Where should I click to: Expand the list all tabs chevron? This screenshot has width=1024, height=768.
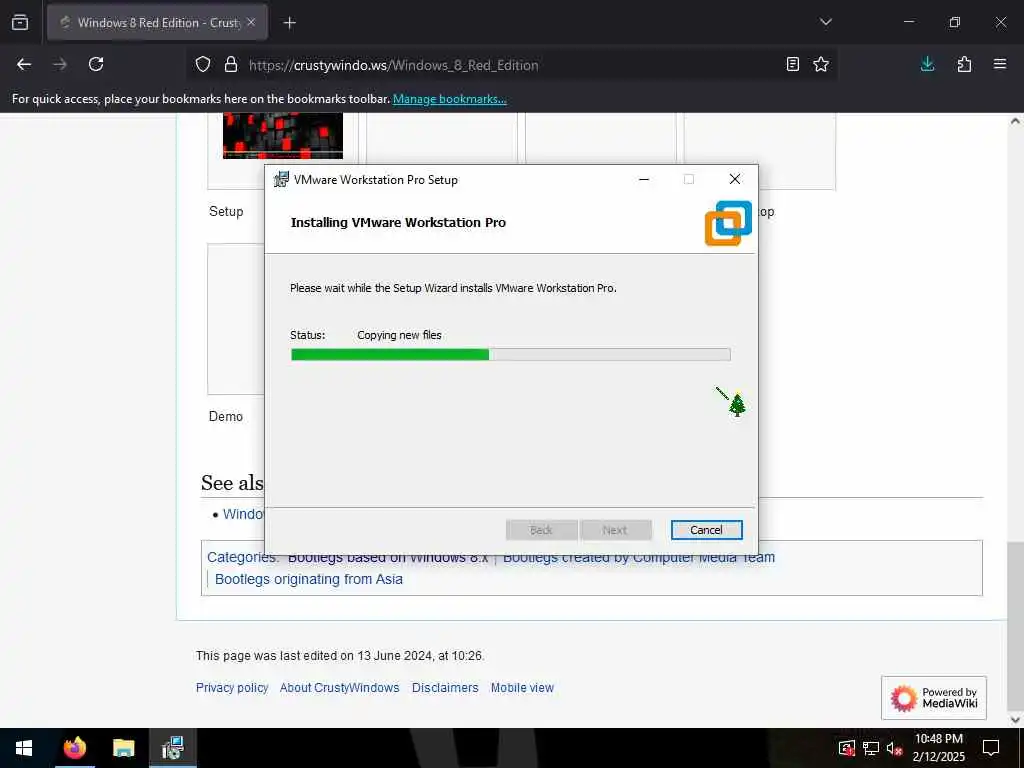click(825, 22)
